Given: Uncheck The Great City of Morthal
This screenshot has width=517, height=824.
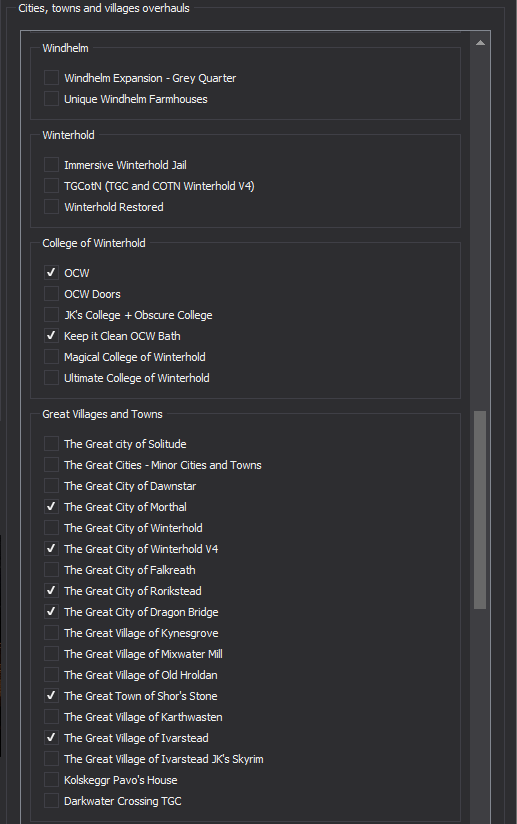Looking at the screenshot, I should (x=51, y=507).
